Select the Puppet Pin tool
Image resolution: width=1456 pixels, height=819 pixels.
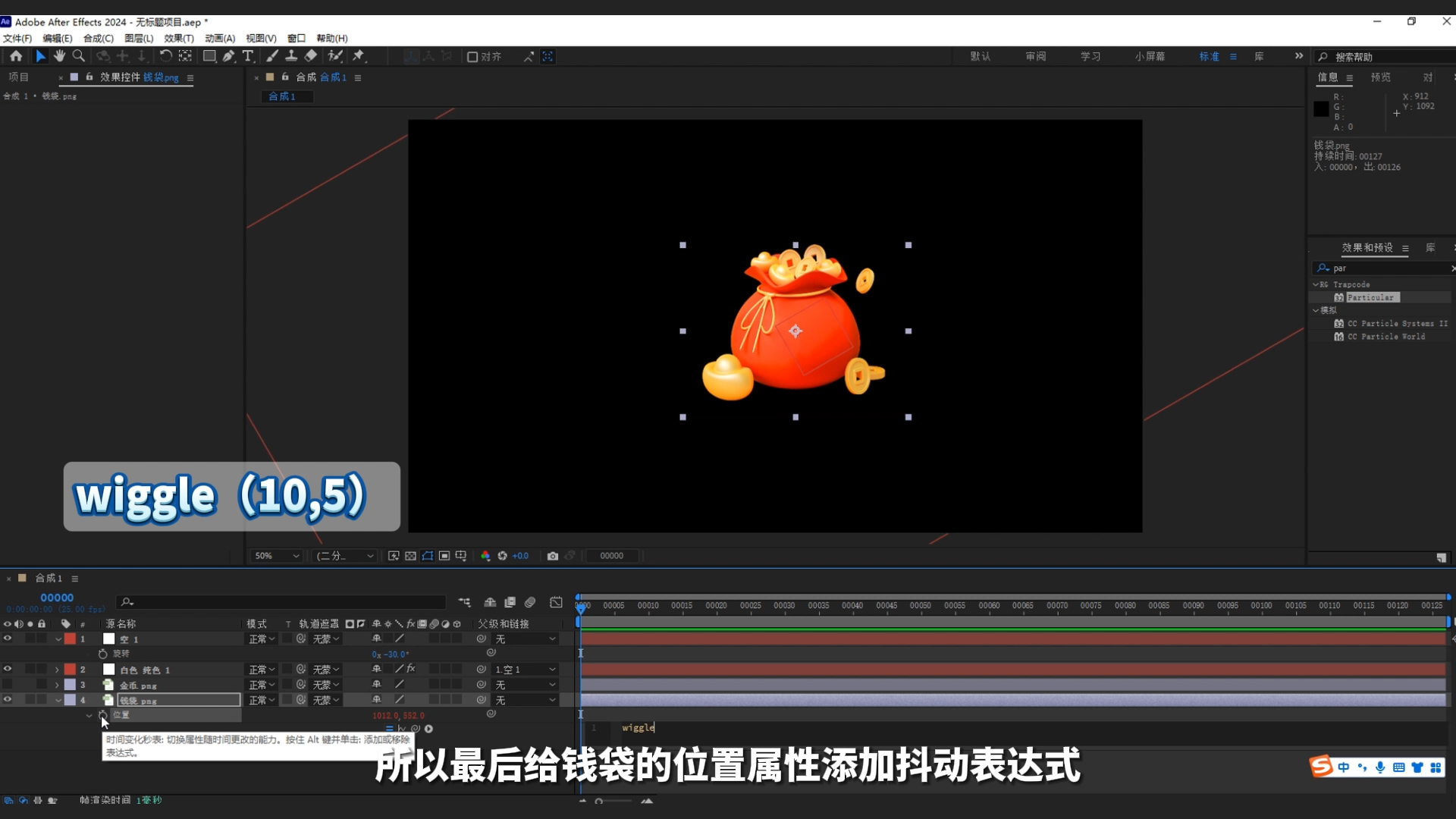coord(359,56)
